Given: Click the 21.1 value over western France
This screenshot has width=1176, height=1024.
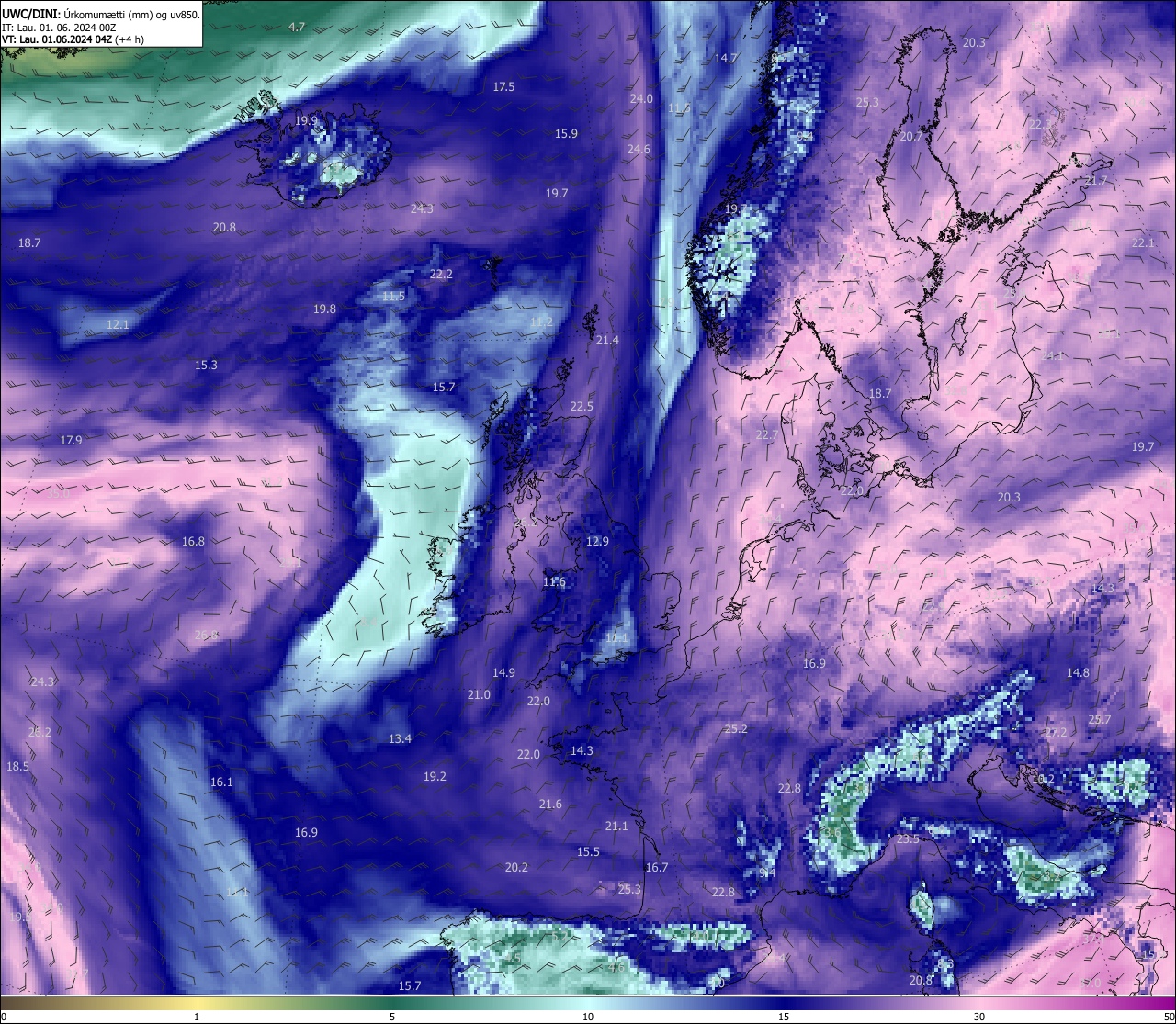Looking at the screenshot, I should (616, 827).
